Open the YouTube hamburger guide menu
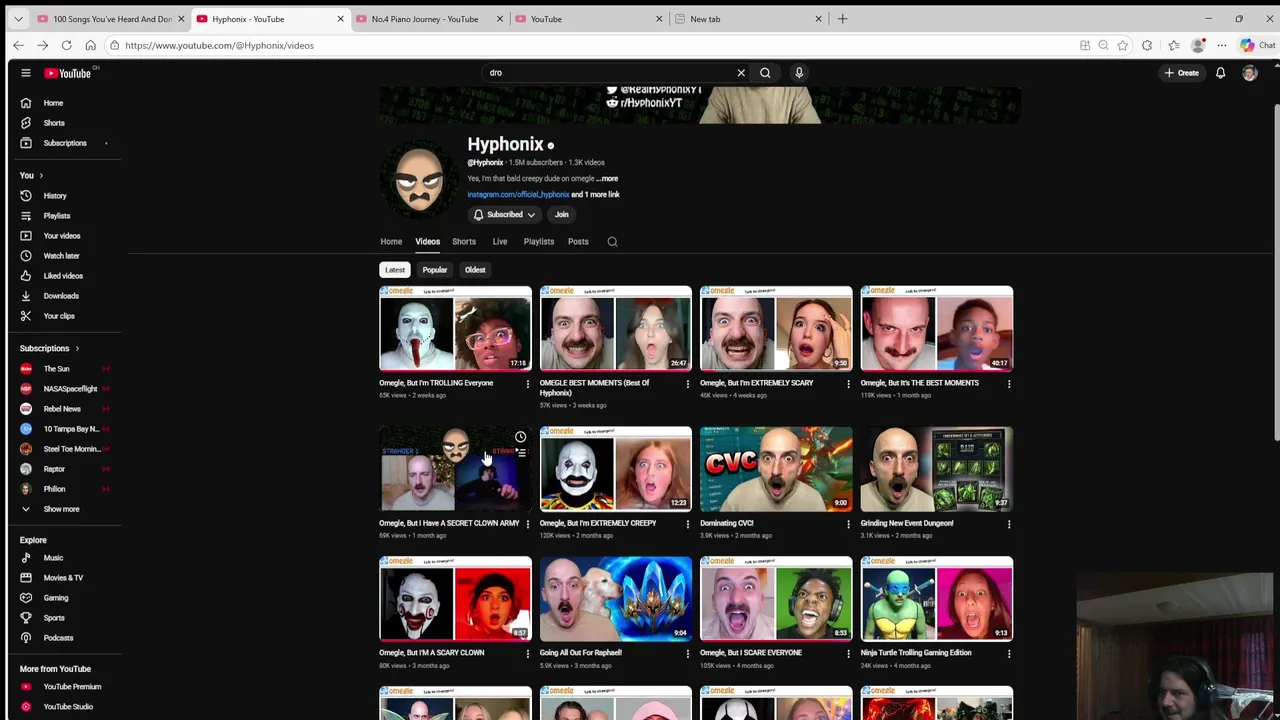This screenshot has width=1280, height=720. 26,73
